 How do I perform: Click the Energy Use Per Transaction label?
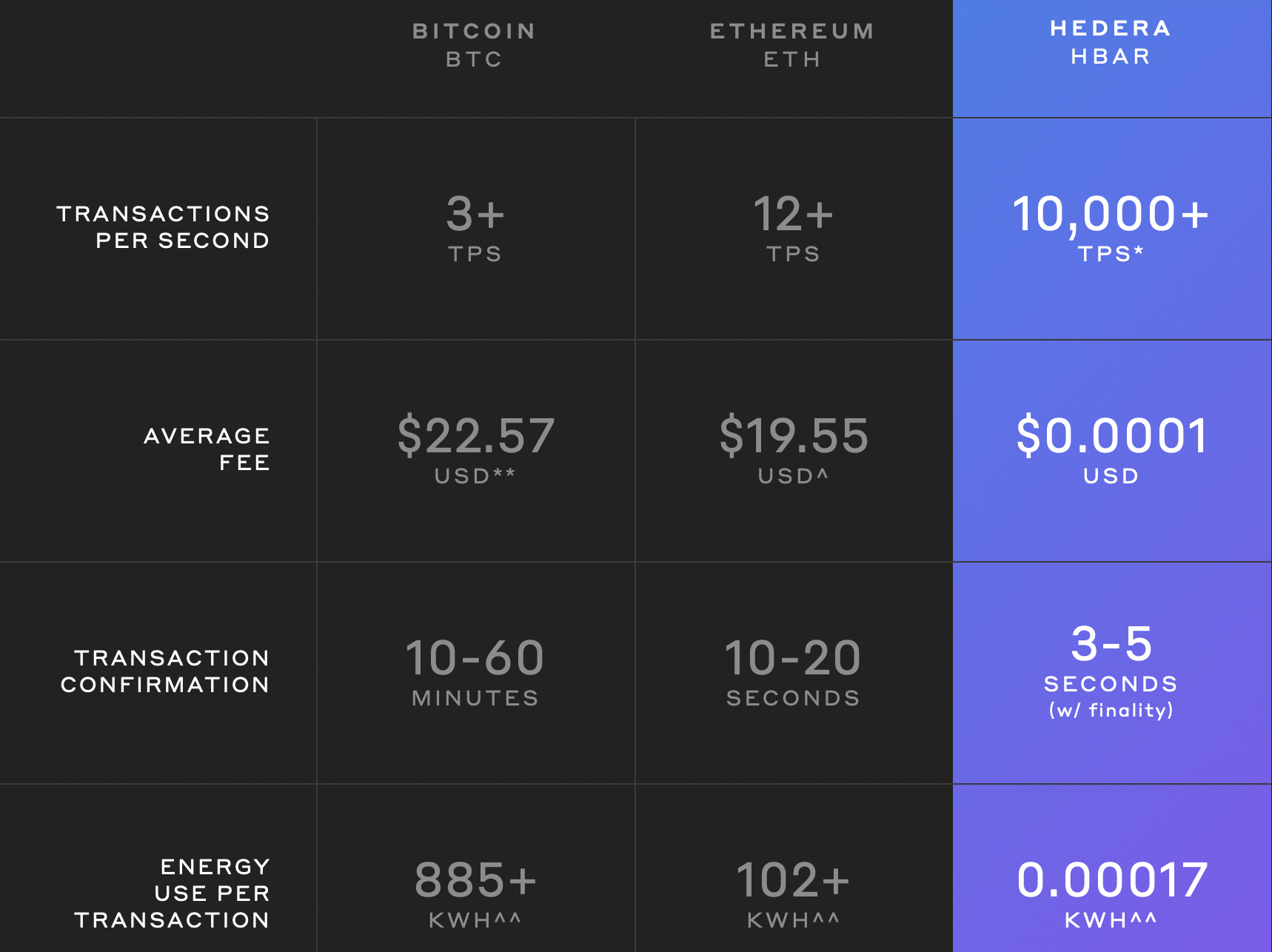(172, 894)
